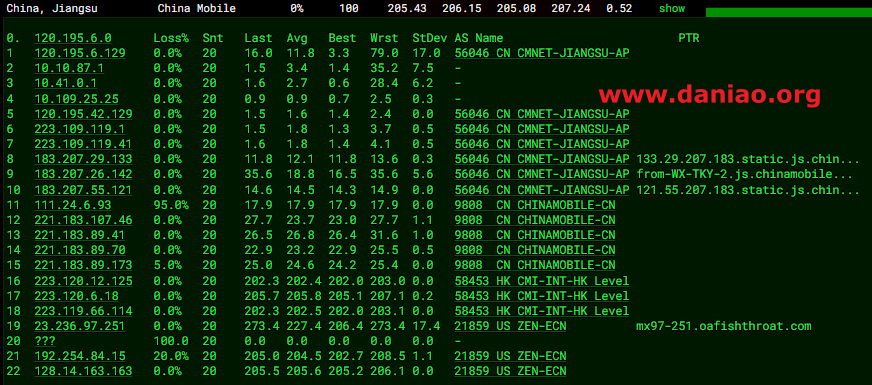
Task: Open hop 19 IP 23.236.97.251
Action: click(x=80, y=325)
